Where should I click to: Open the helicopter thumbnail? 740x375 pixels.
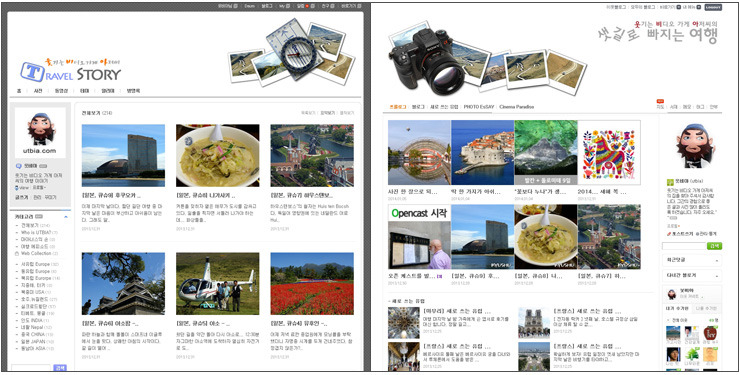pos(218,283)
